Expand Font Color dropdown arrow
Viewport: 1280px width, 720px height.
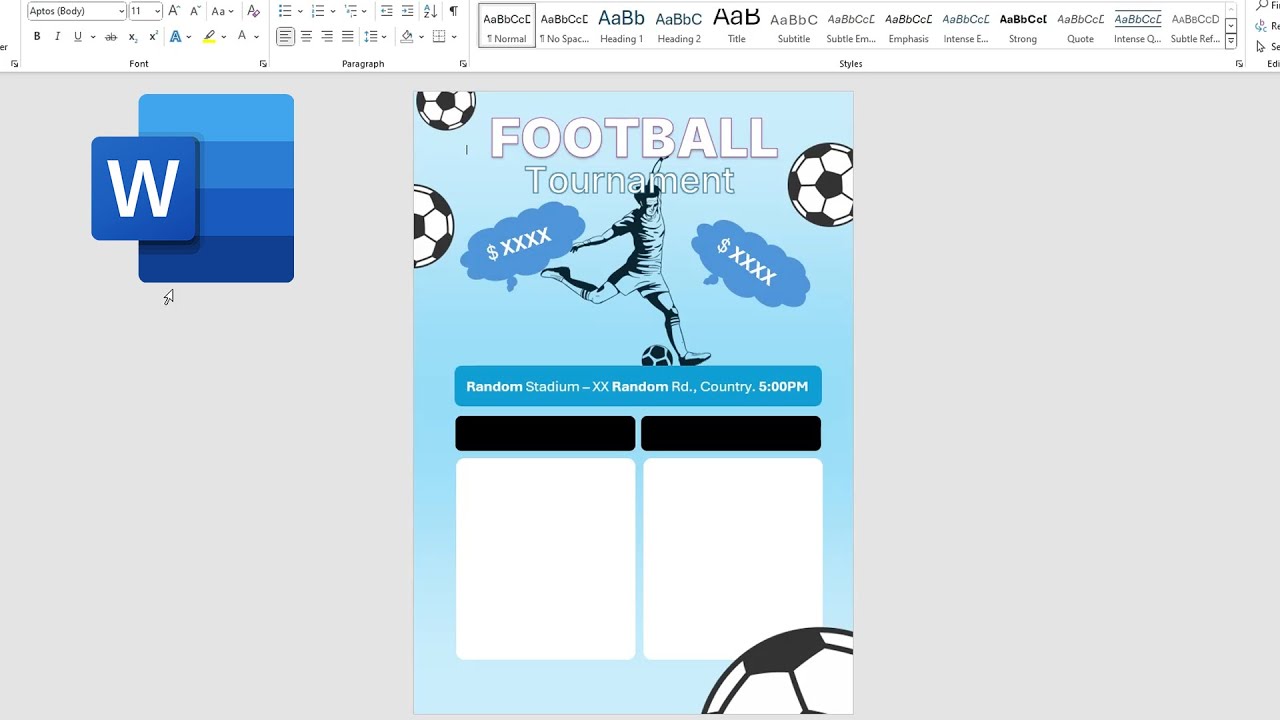pyautogui.click(x=256, y=37)
